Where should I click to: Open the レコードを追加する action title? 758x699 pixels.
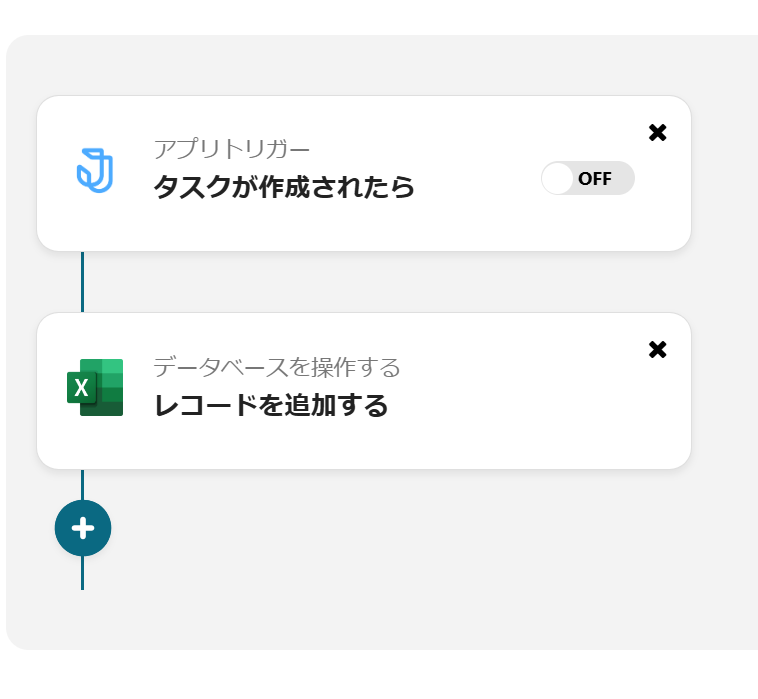tap(270, 405)
